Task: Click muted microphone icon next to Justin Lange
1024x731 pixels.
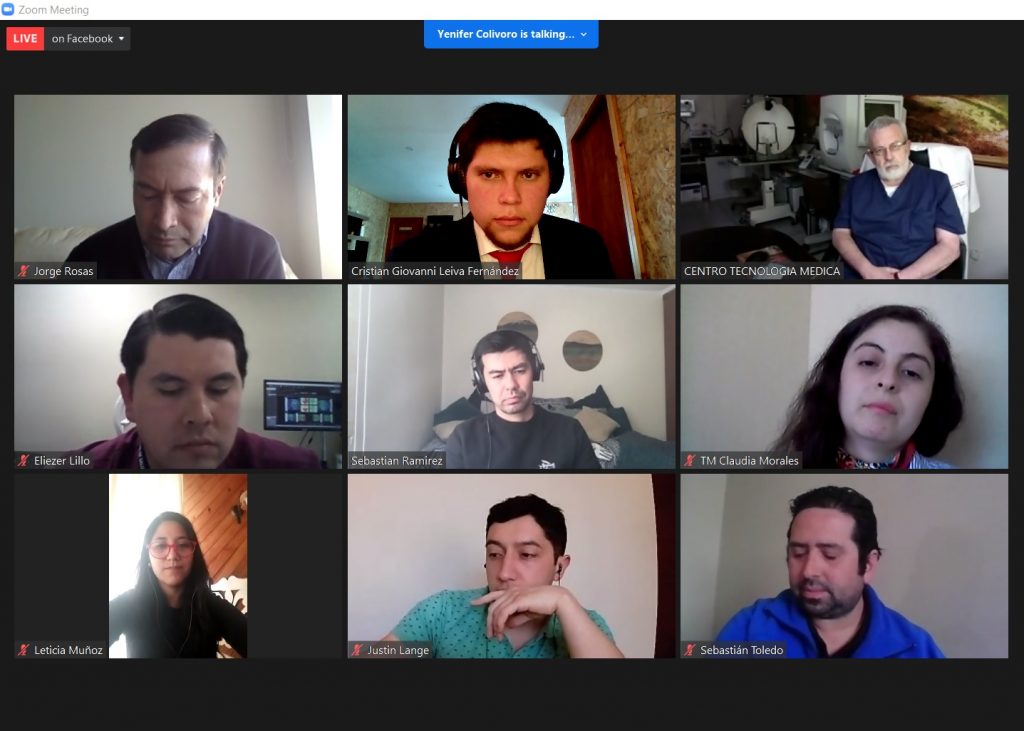Action: coord(357,649)
